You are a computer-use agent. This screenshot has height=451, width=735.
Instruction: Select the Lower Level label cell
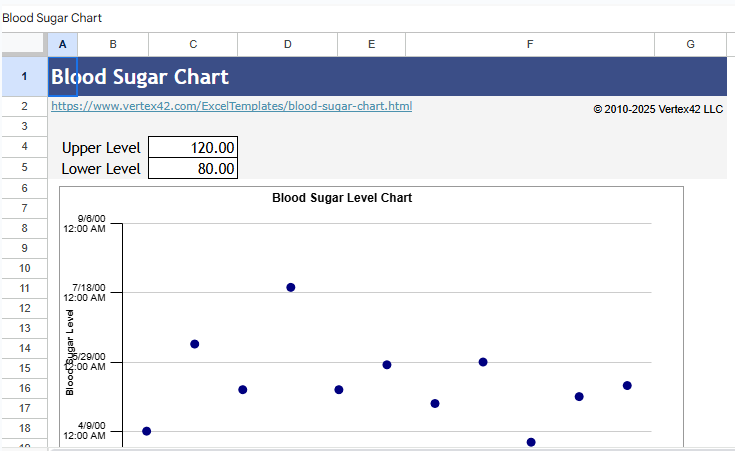point(101,169)
